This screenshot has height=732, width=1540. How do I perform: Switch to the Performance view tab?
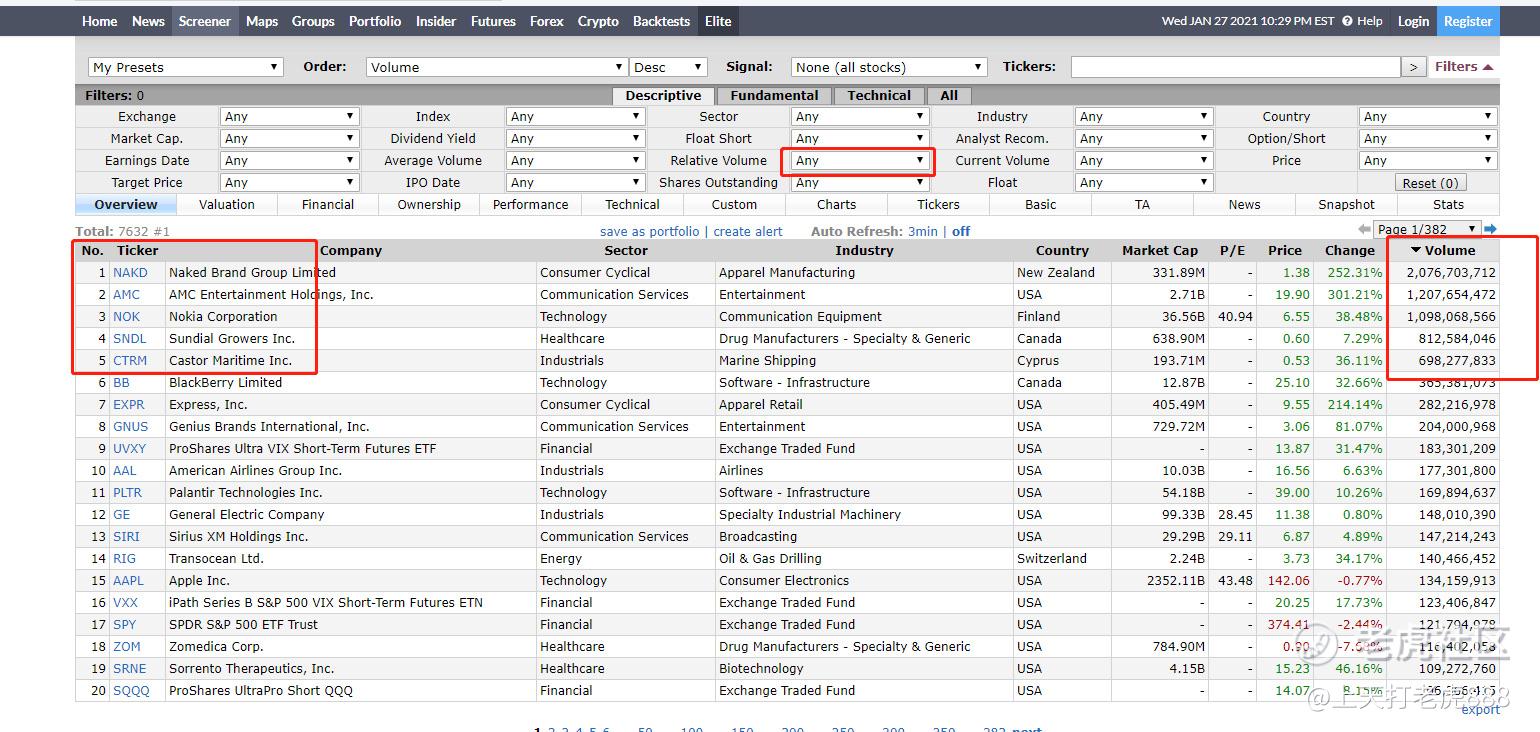click(531, 205)
